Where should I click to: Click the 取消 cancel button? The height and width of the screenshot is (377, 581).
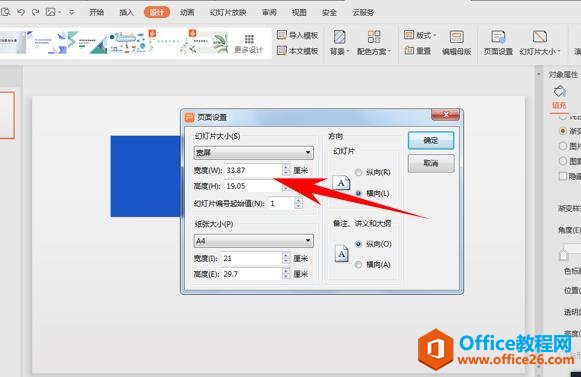pyautogui.click(x=431, y=163)
